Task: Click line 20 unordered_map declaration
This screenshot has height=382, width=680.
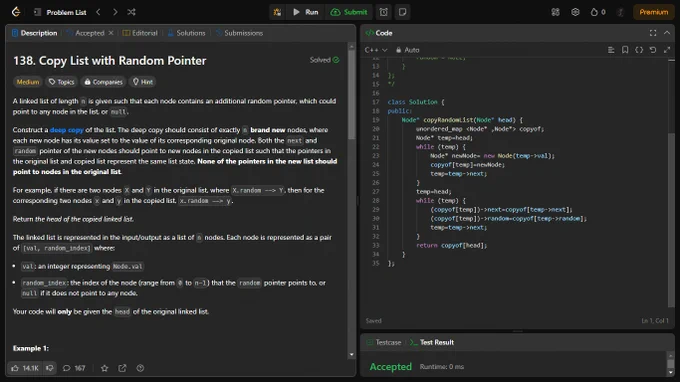Action: (480, 129)
